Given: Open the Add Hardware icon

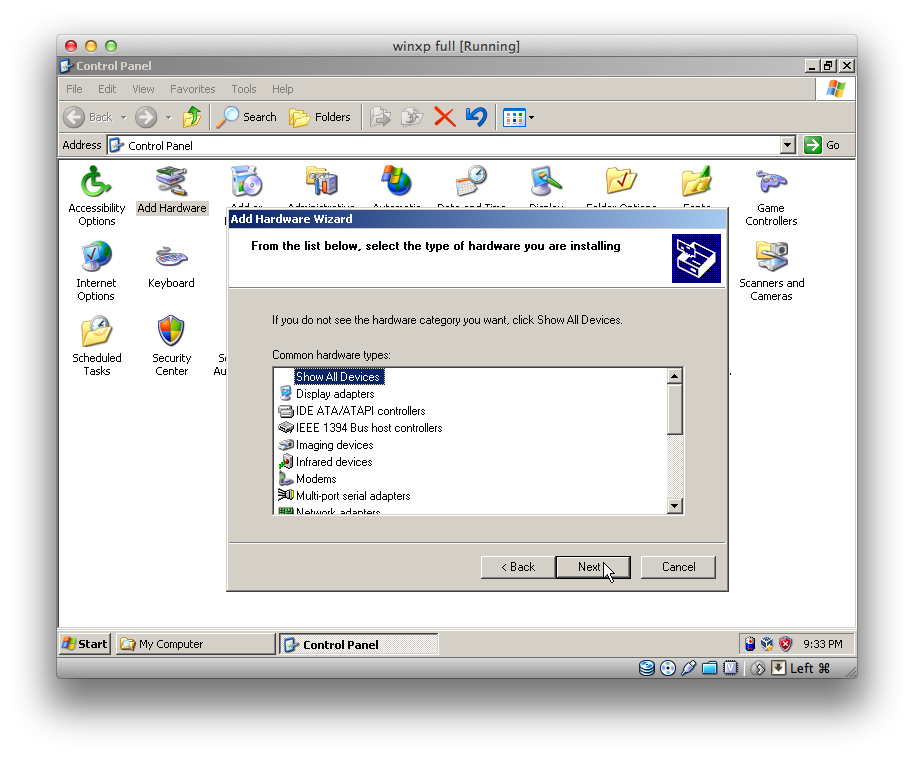Looking at the screenshot, I should pos(171,190).
